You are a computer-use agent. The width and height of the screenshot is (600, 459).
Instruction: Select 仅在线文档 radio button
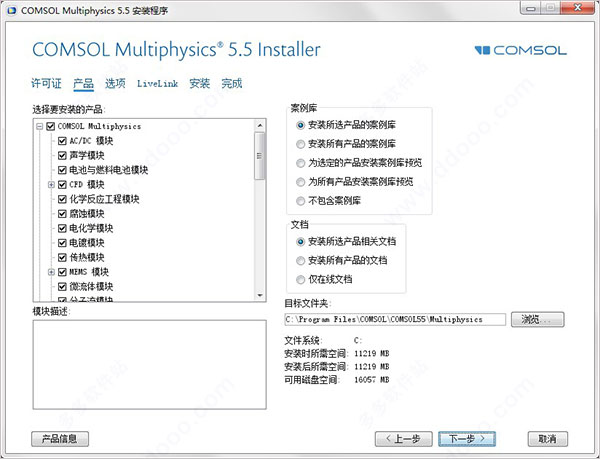(x=300, y=280)
